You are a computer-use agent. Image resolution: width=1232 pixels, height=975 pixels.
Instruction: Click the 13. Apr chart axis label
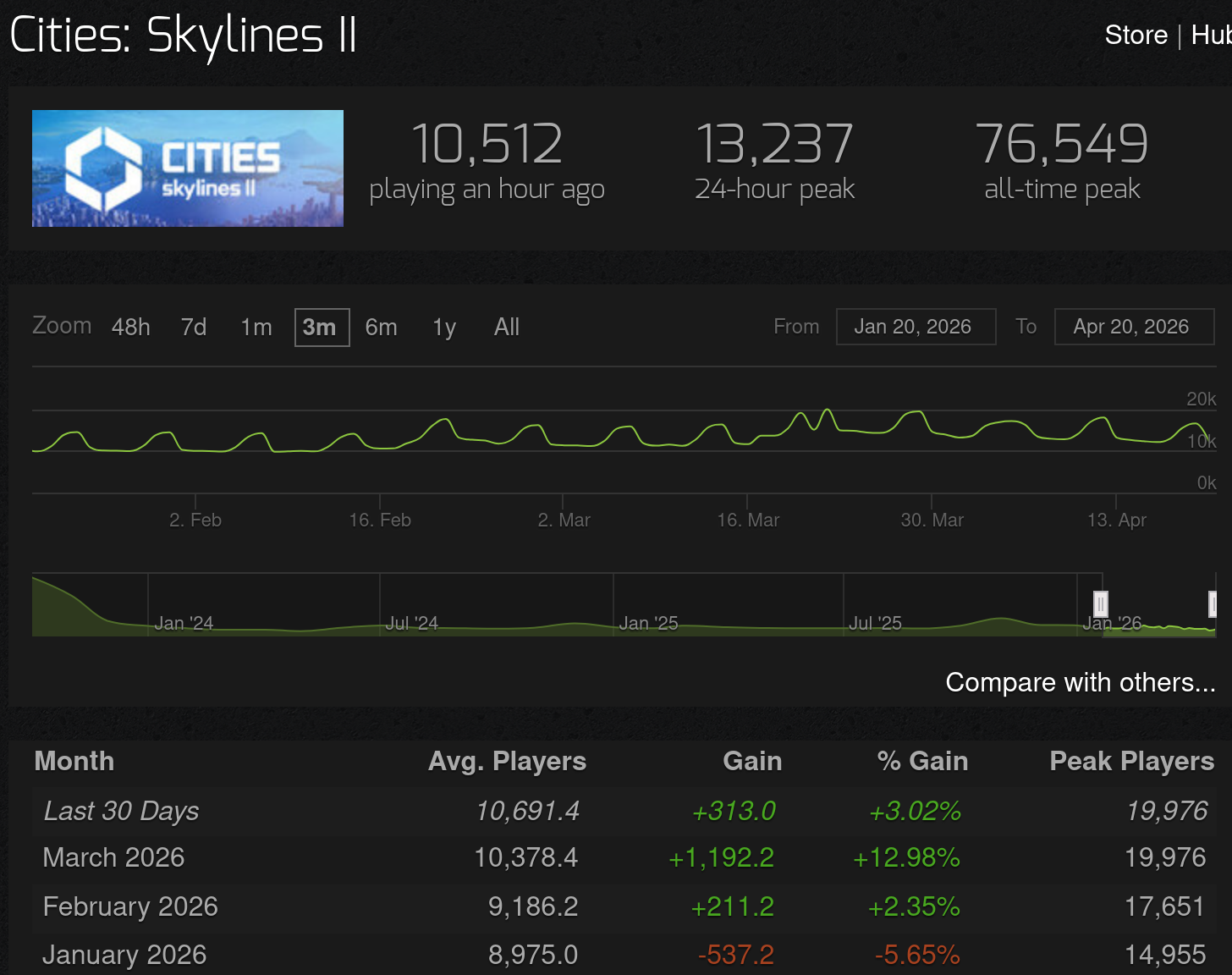pyautogui.click(x=1117, y=520)
